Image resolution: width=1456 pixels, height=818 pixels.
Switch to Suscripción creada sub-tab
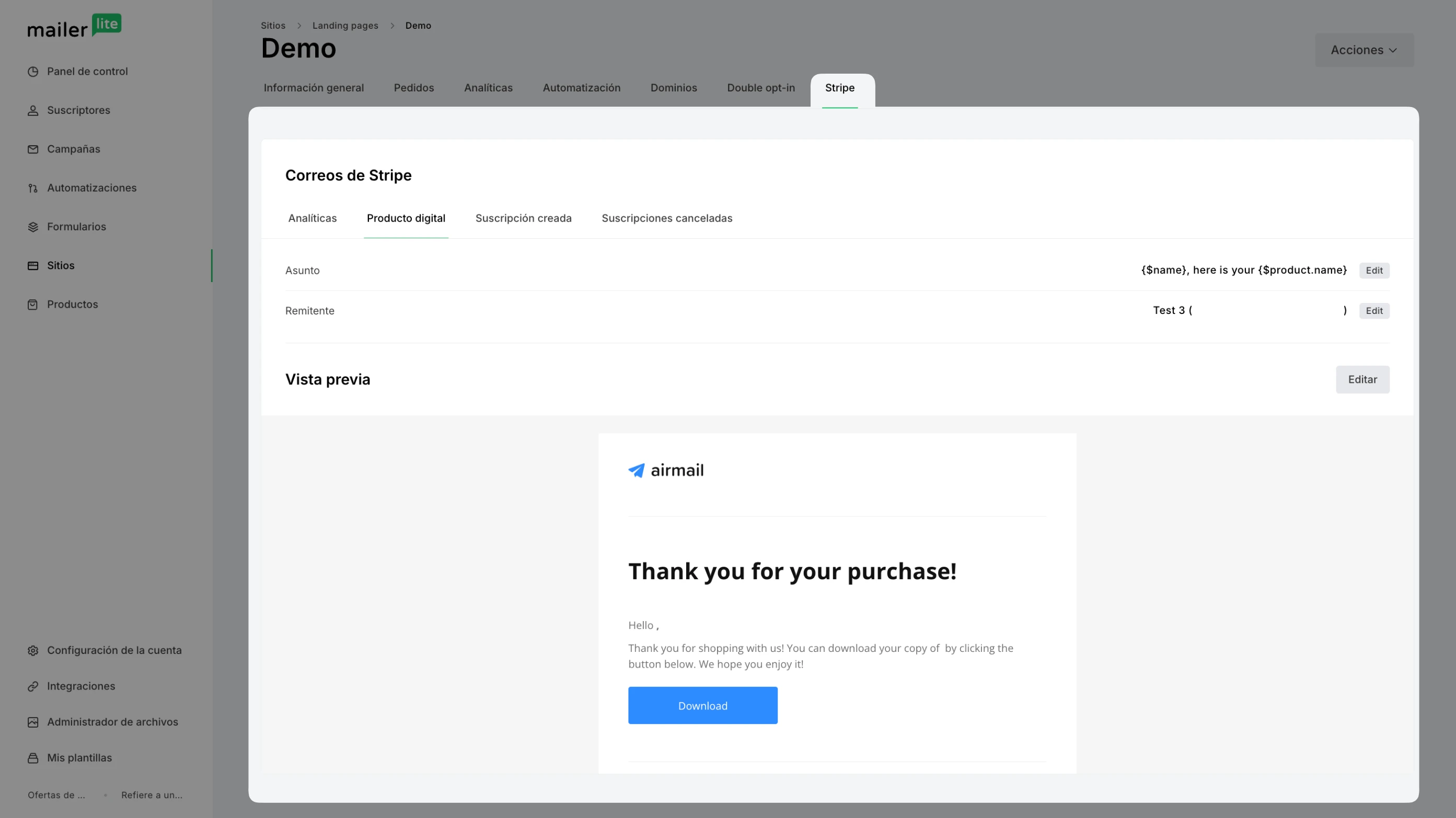pyautogui.click(x=523, y=219)
